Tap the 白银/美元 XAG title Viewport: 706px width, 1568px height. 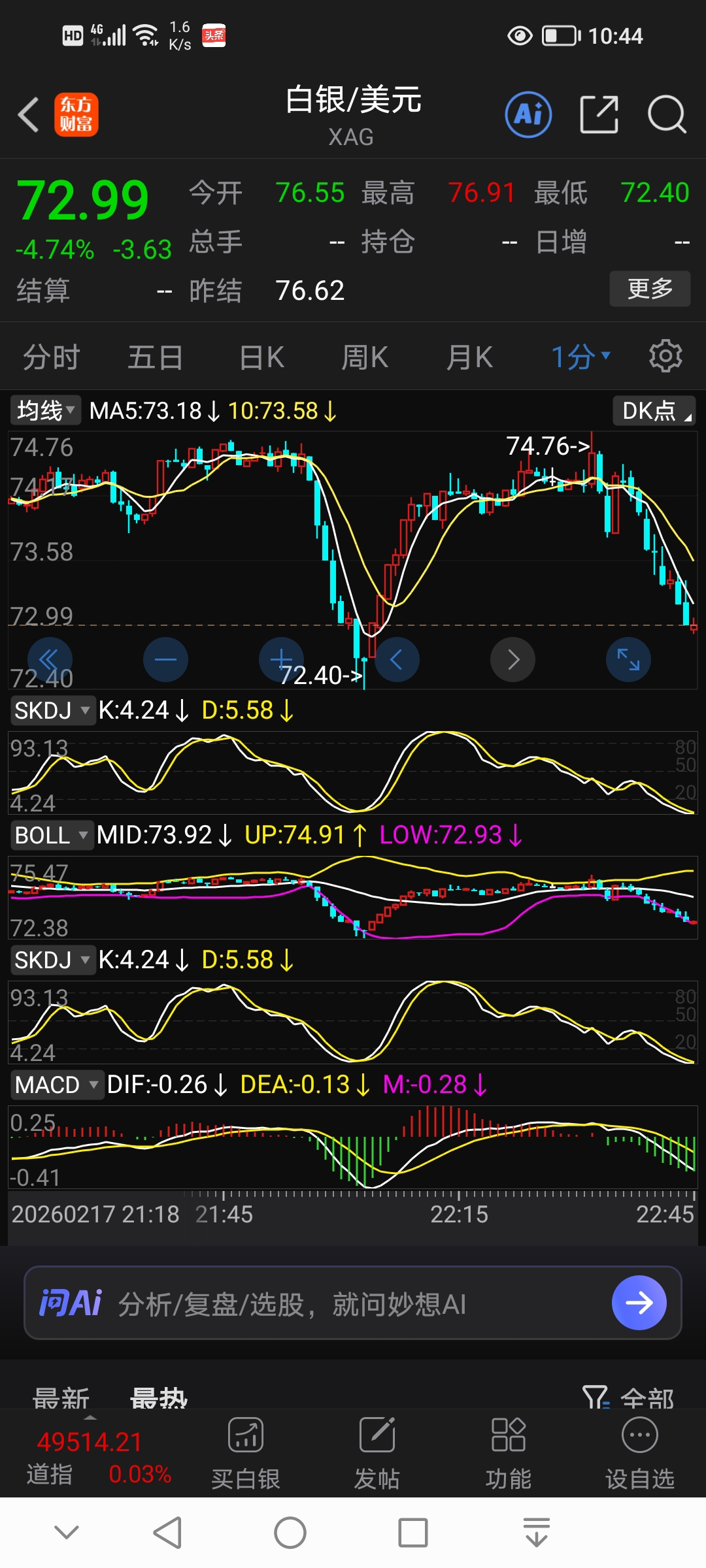click(353, 115)
